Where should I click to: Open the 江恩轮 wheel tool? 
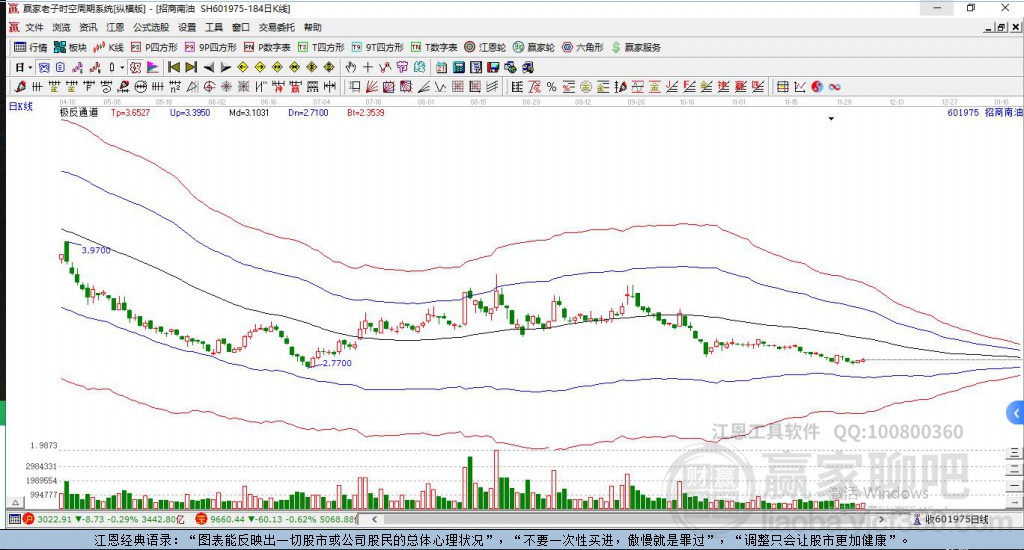click(485, 47)
